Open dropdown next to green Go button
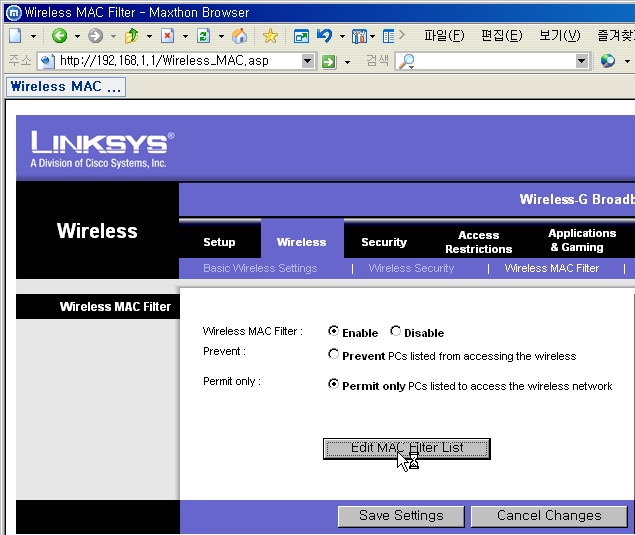Screen dimensions: 635x535 (x=347, y=62)
